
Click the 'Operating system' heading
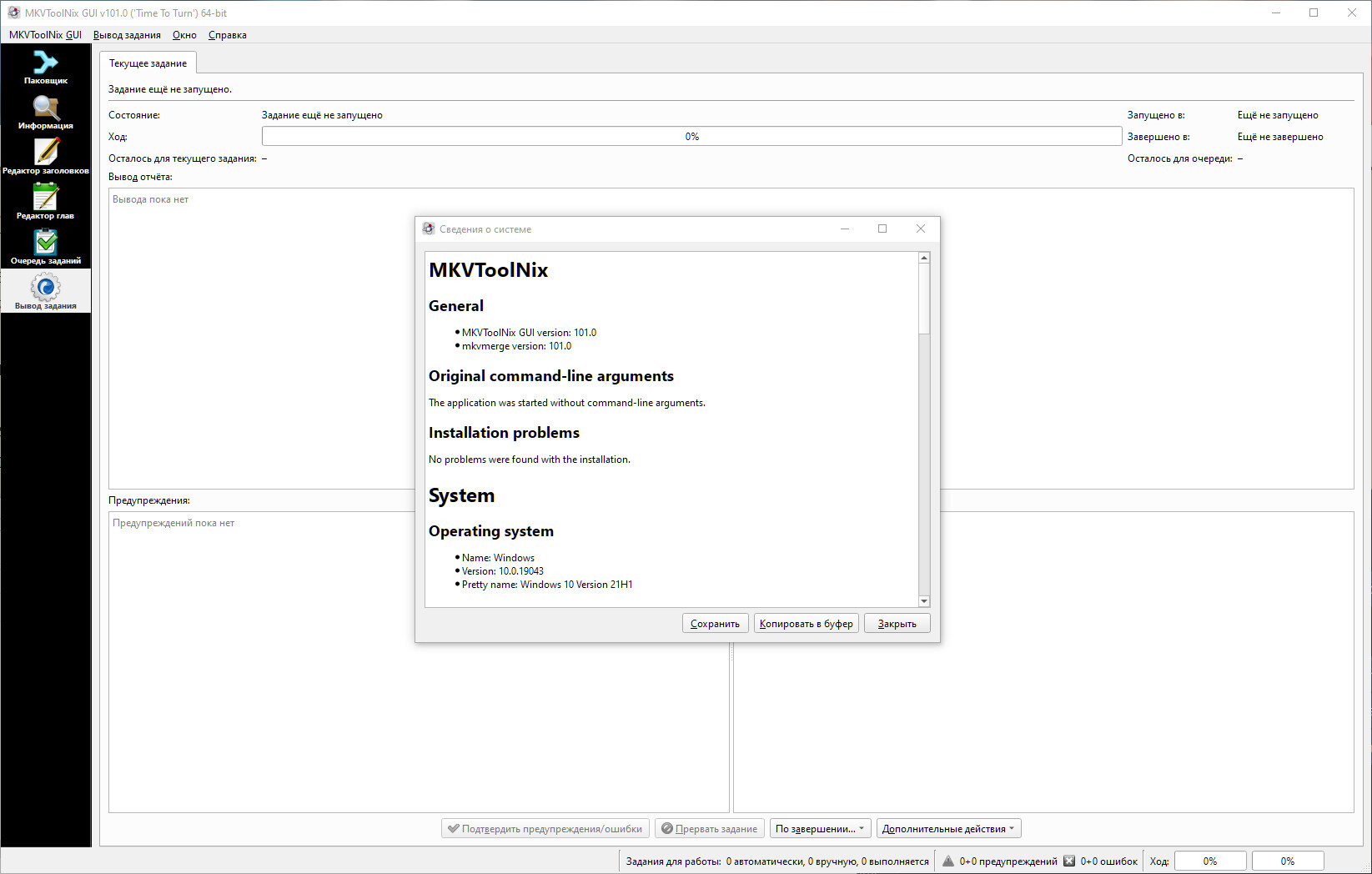click(491, 531)
